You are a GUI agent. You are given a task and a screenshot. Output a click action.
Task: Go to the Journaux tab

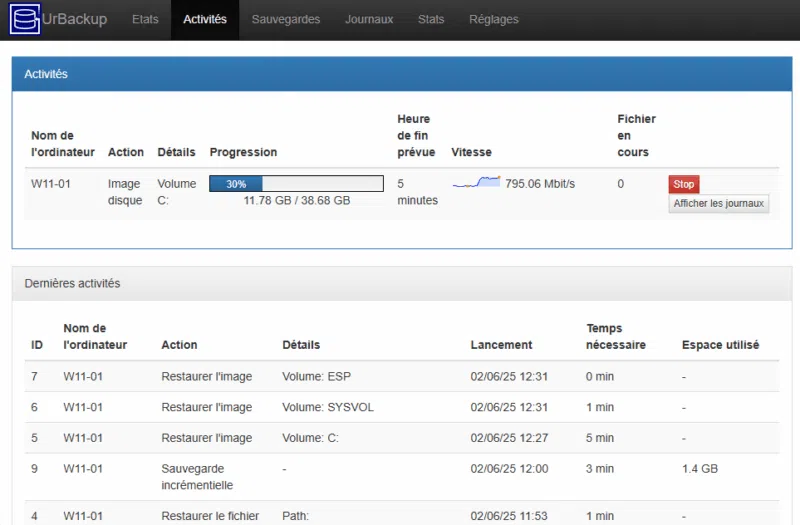[x=369, y=19]
